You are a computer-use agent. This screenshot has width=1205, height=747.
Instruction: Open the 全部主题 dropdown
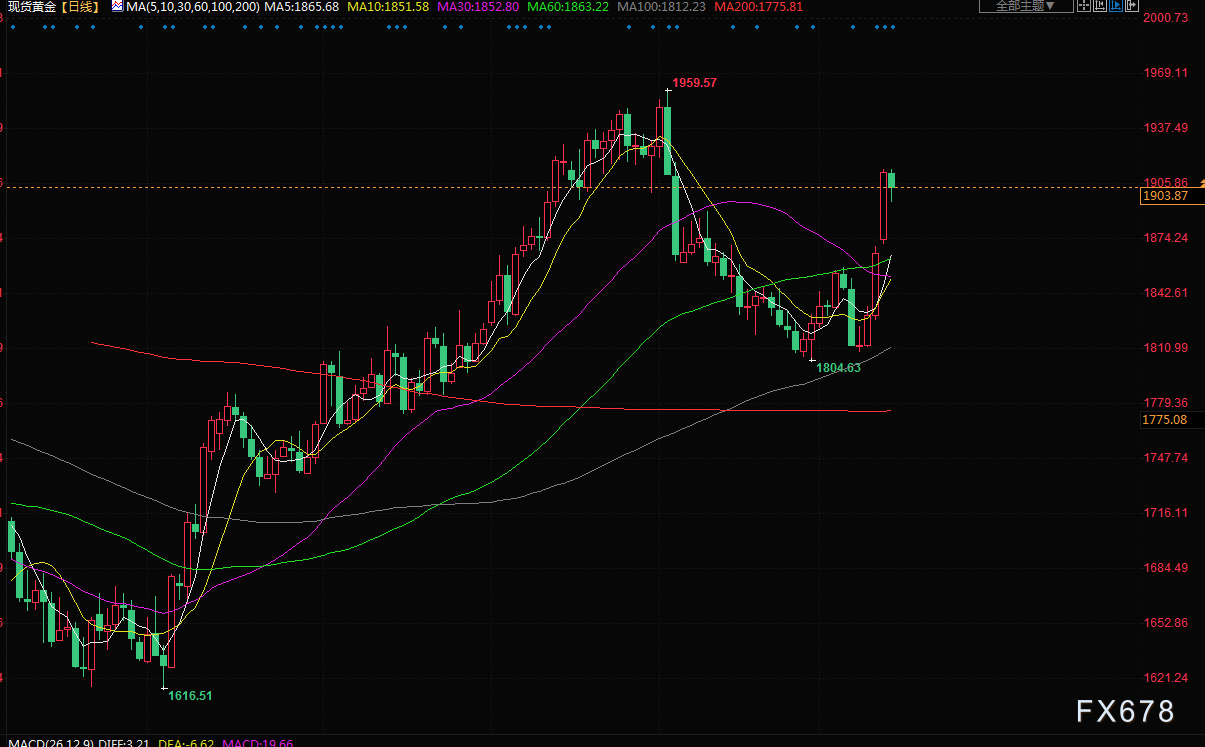[x=1025, y=6]
